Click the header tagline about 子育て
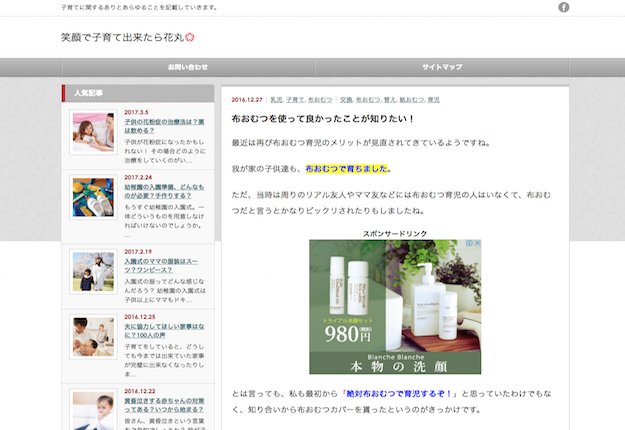 pos(140,7)
